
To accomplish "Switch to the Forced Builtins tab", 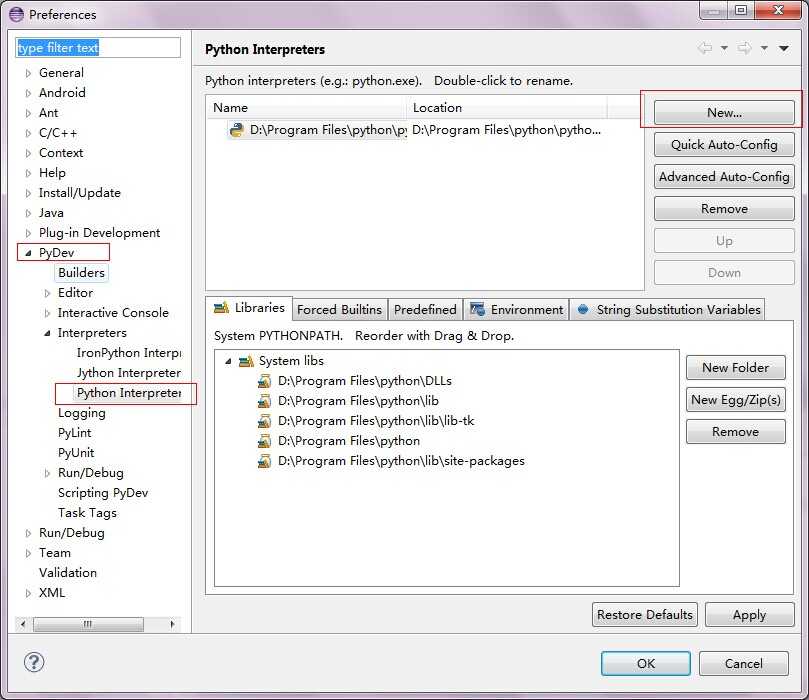I will pyautogui.click(x=339, y=310).
